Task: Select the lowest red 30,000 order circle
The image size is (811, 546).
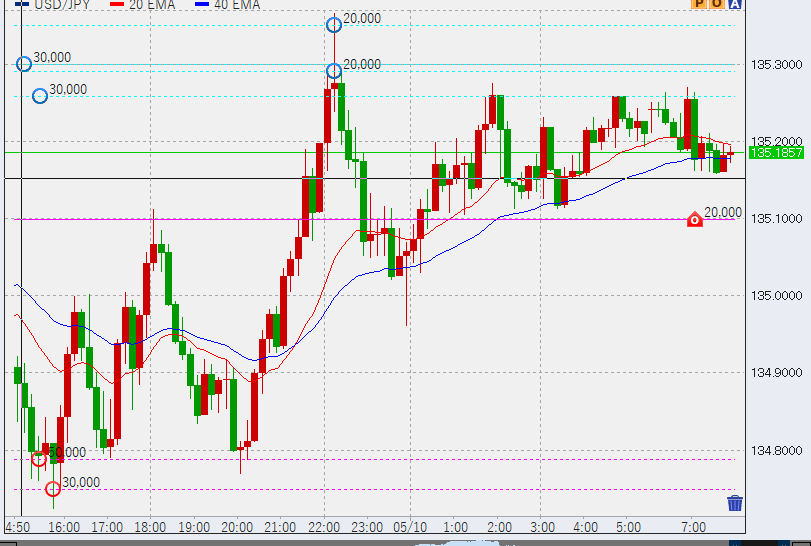Action: pos(53,489)
